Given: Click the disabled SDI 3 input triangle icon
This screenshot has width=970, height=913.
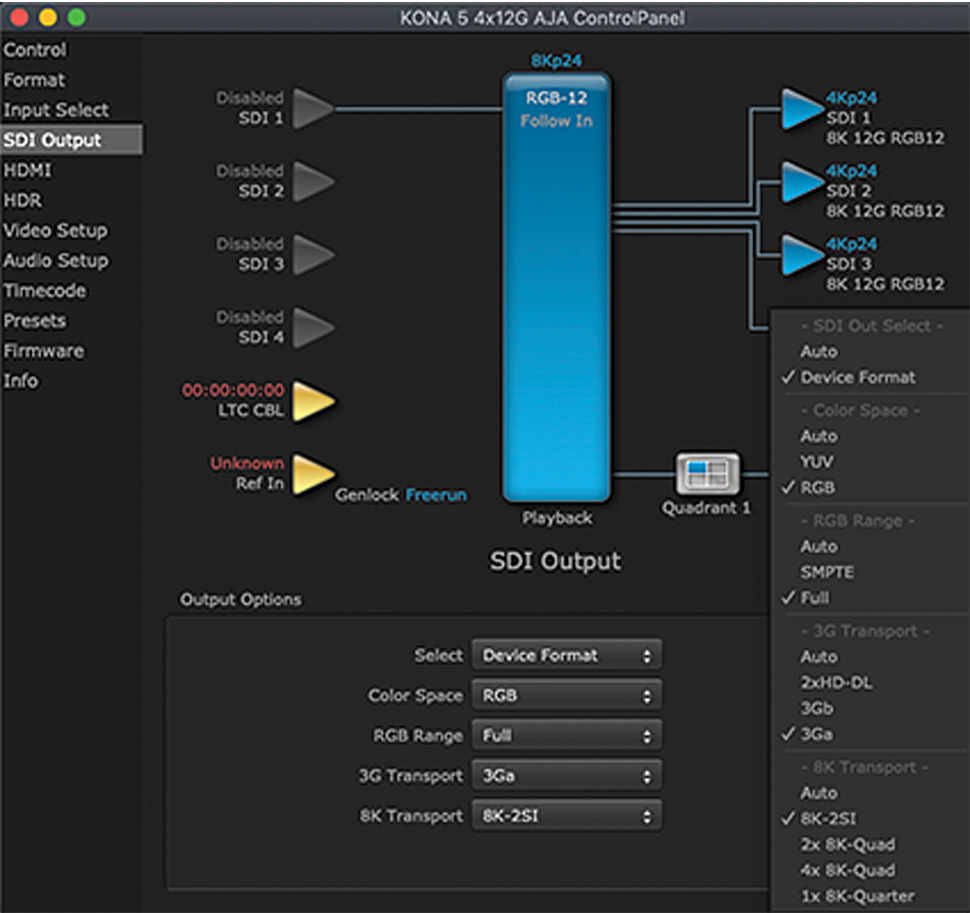Looking at the screenshot, I should pos(312,255).
